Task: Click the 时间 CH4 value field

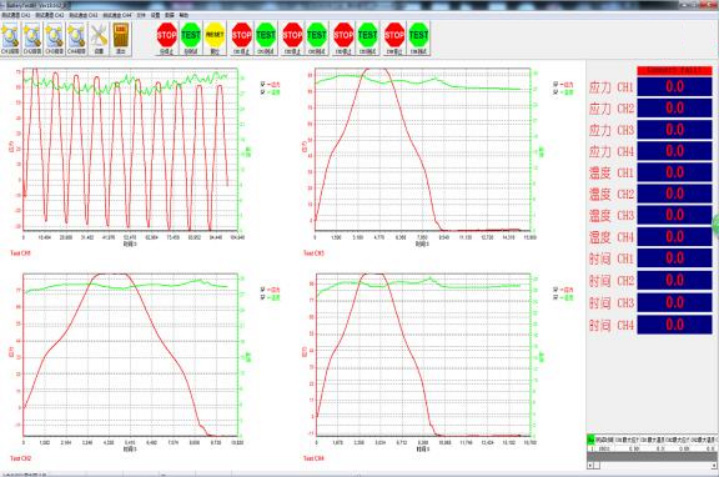Action: 674,324
